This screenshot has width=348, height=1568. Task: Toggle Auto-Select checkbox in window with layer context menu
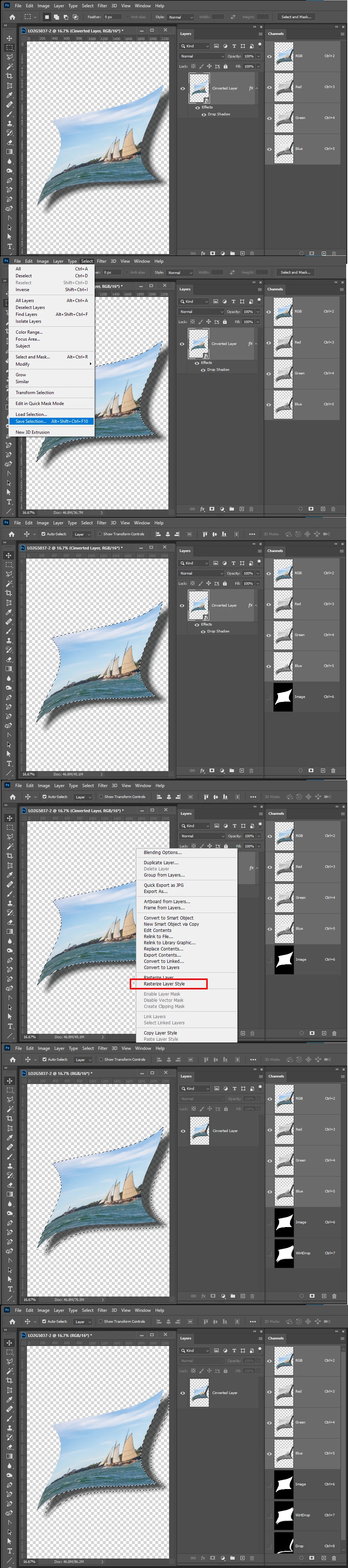44,797
